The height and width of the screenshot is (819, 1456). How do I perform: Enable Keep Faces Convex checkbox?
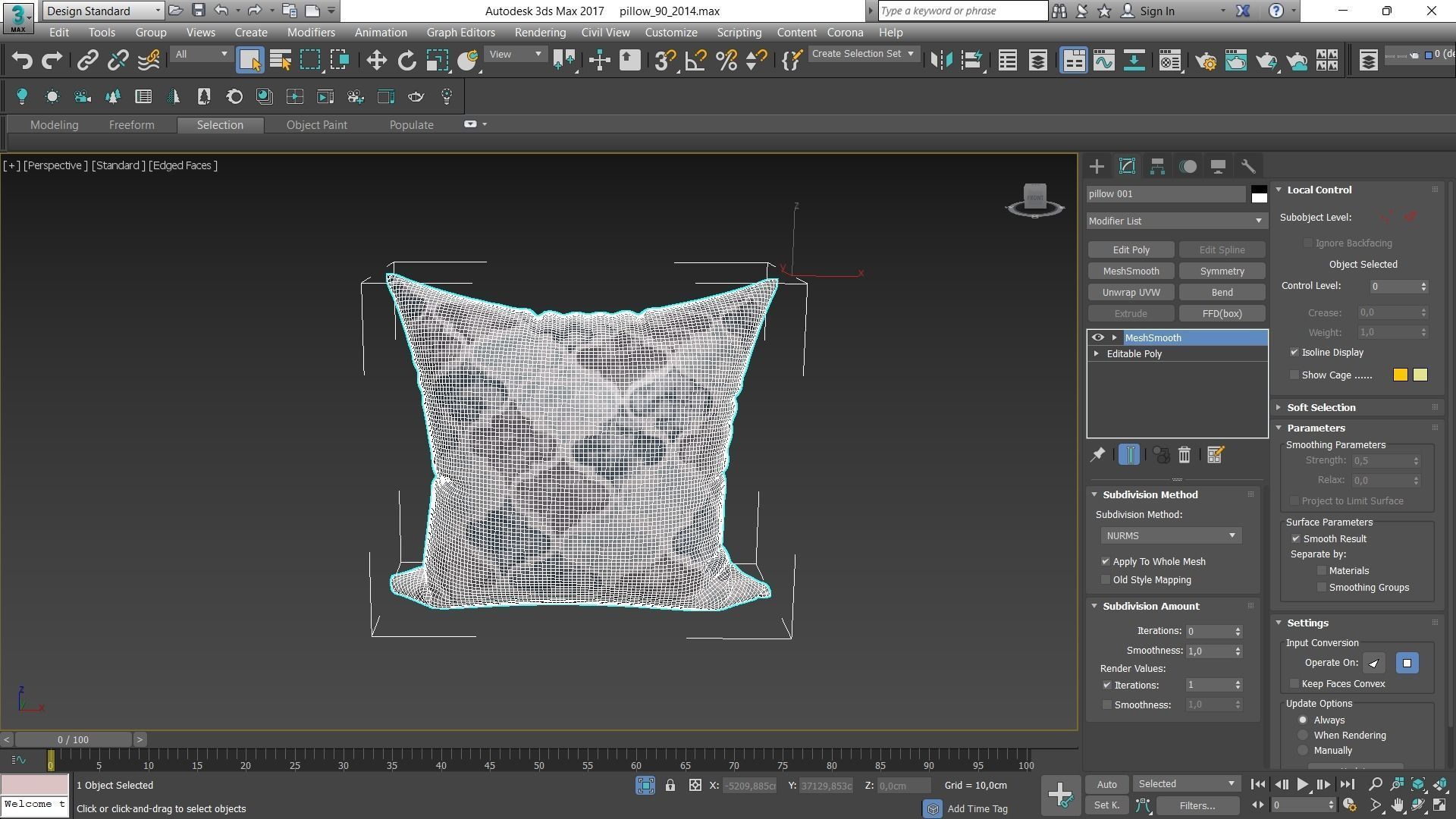click(1294, 684)
